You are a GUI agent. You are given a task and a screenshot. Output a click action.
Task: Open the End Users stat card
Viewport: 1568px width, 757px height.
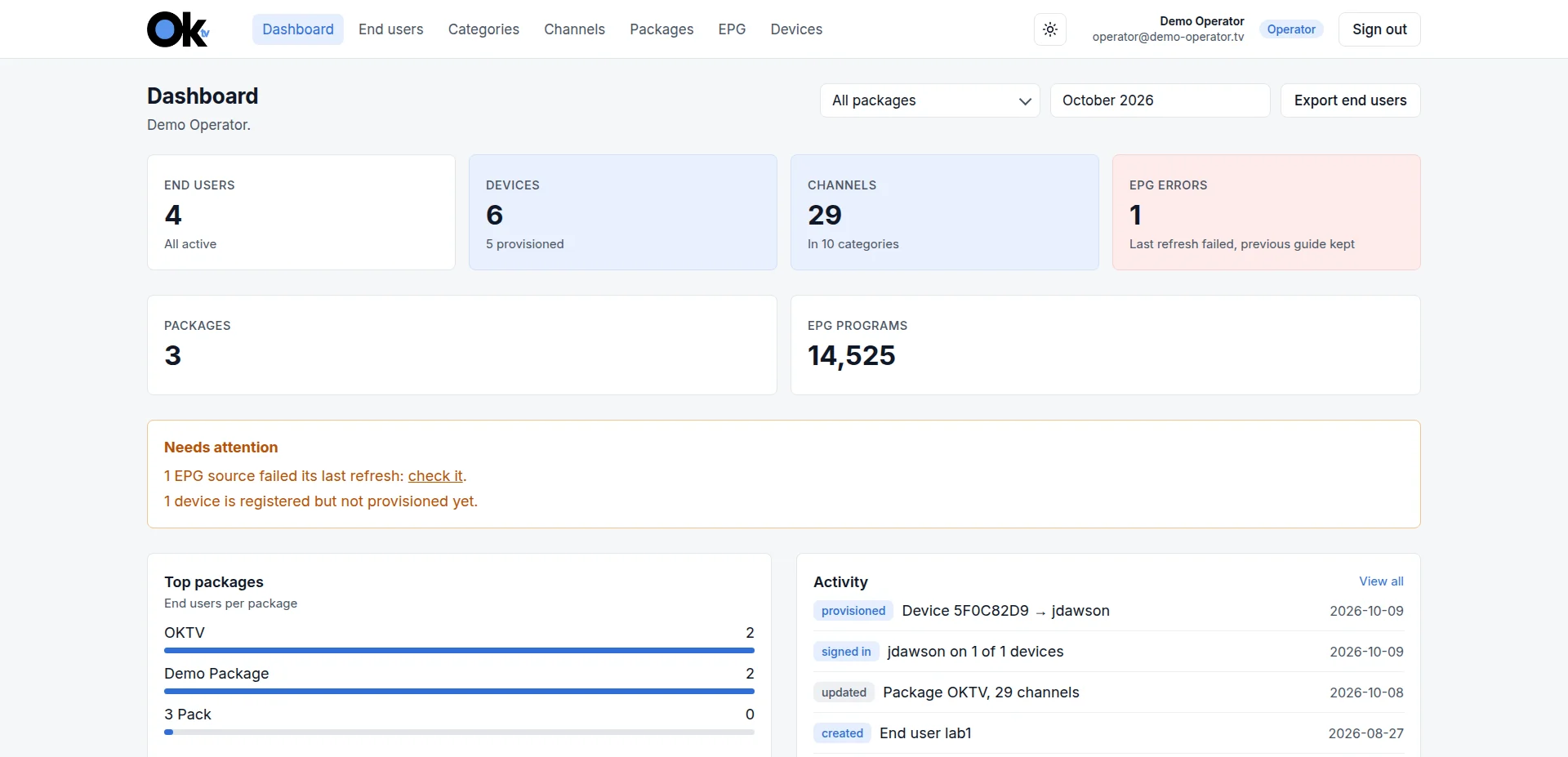pos(301,212)
